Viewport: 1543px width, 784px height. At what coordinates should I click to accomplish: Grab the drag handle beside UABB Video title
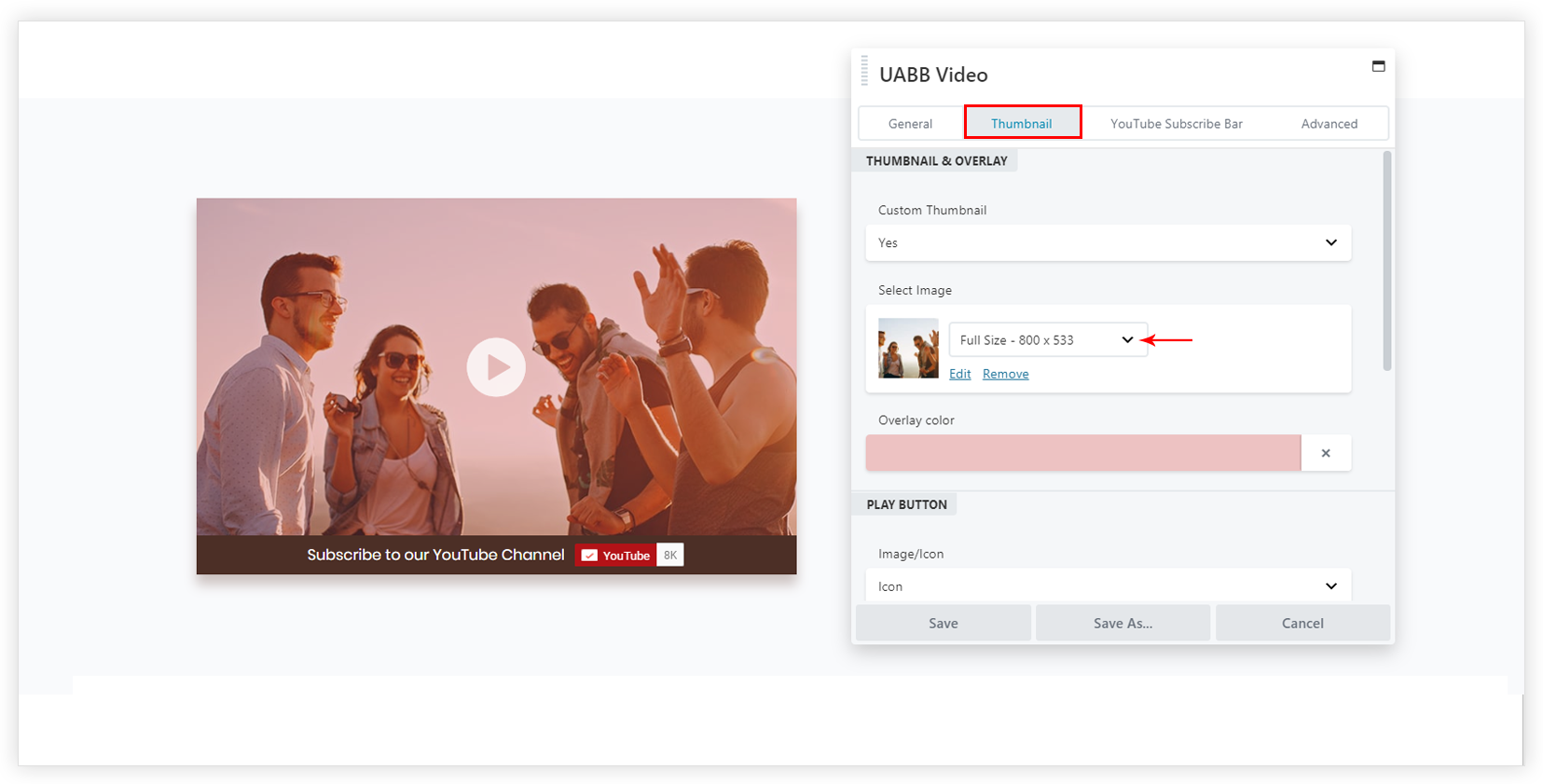point(864,72)
